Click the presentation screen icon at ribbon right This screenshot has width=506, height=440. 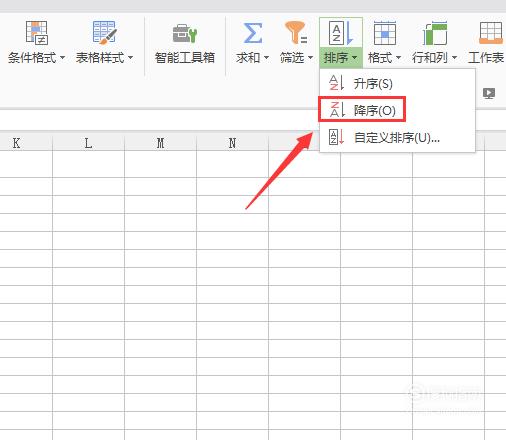click(489, 93)
